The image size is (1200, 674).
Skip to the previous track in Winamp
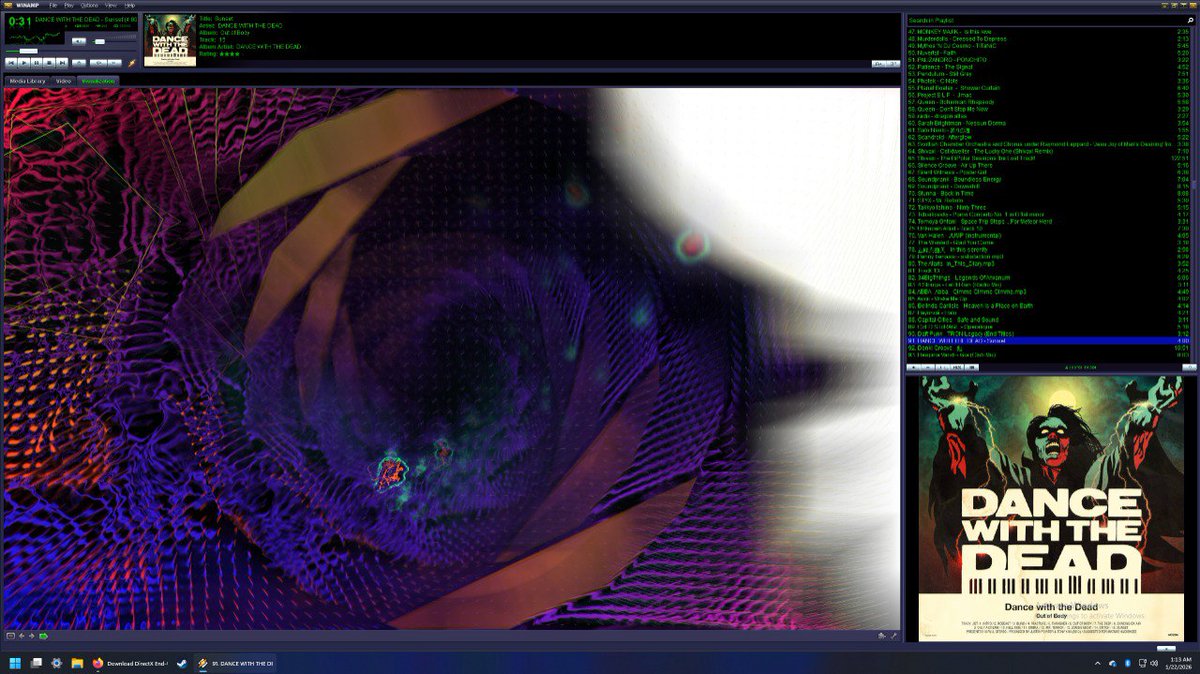pos(11,62)
